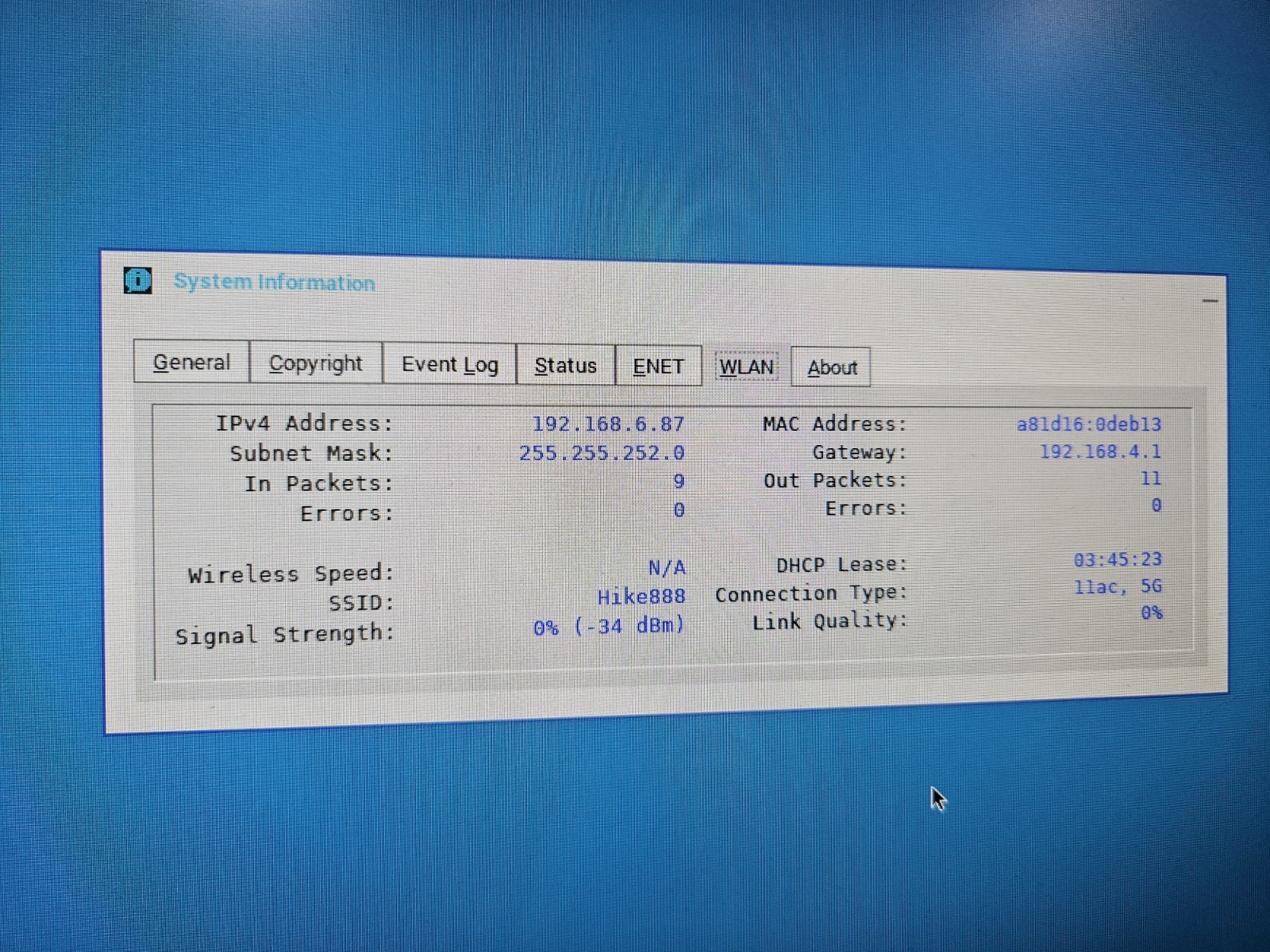
Task: Select the SSID value Hike888
Action: [x=641, y=596]
